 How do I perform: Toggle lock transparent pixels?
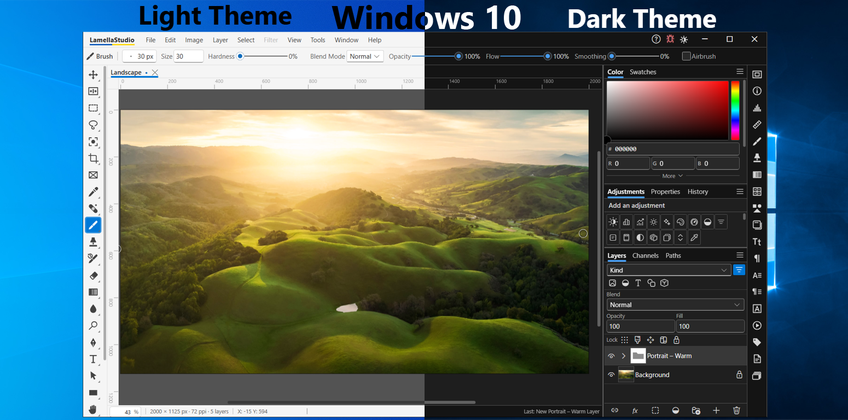[625, 340]
